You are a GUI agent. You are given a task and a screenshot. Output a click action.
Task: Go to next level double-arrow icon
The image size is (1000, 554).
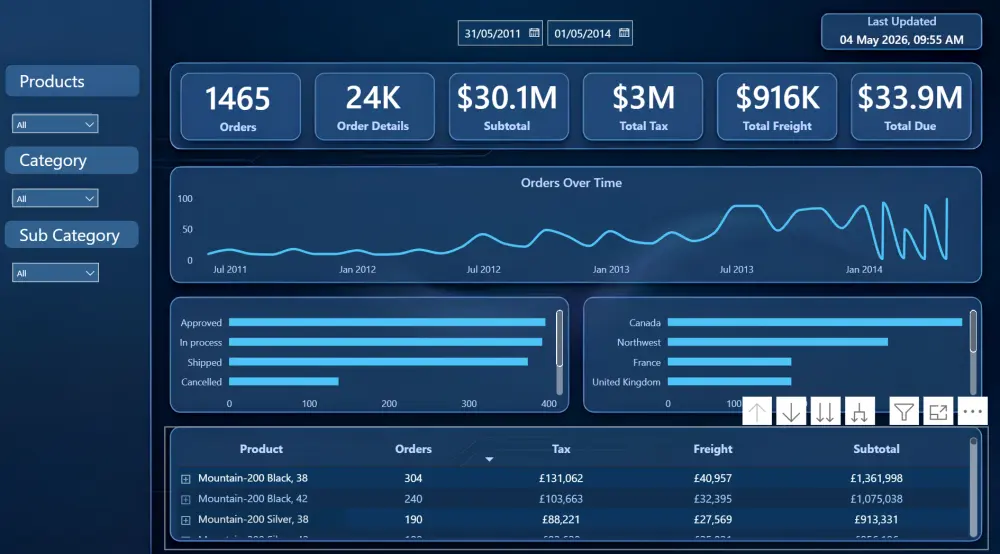point(825,412)
